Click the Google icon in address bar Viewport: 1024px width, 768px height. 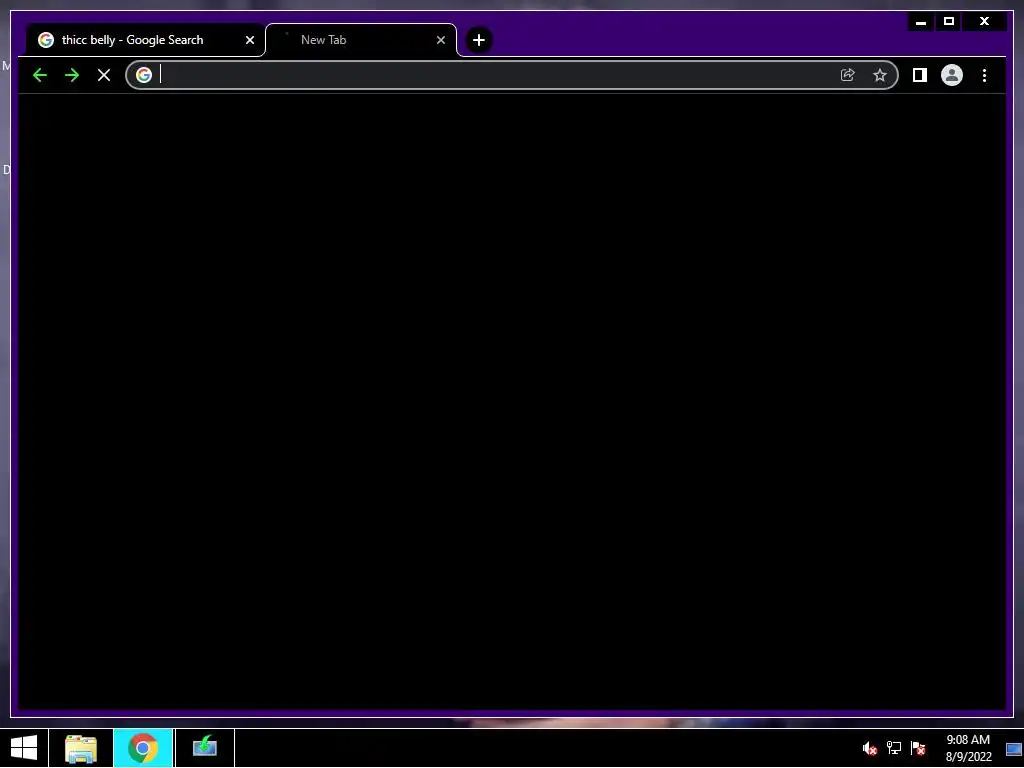click(144, 75)
